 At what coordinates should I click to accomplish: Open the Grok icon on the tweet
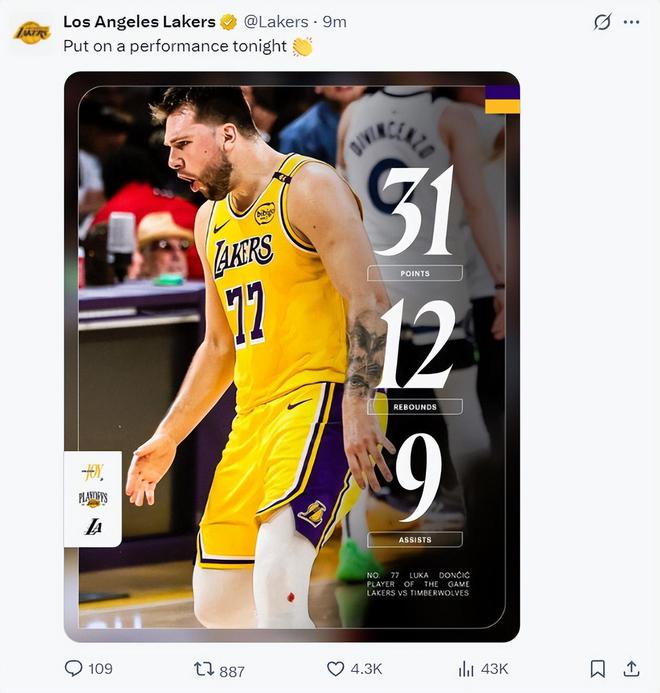pyautogui.click(x=602, y=22)
